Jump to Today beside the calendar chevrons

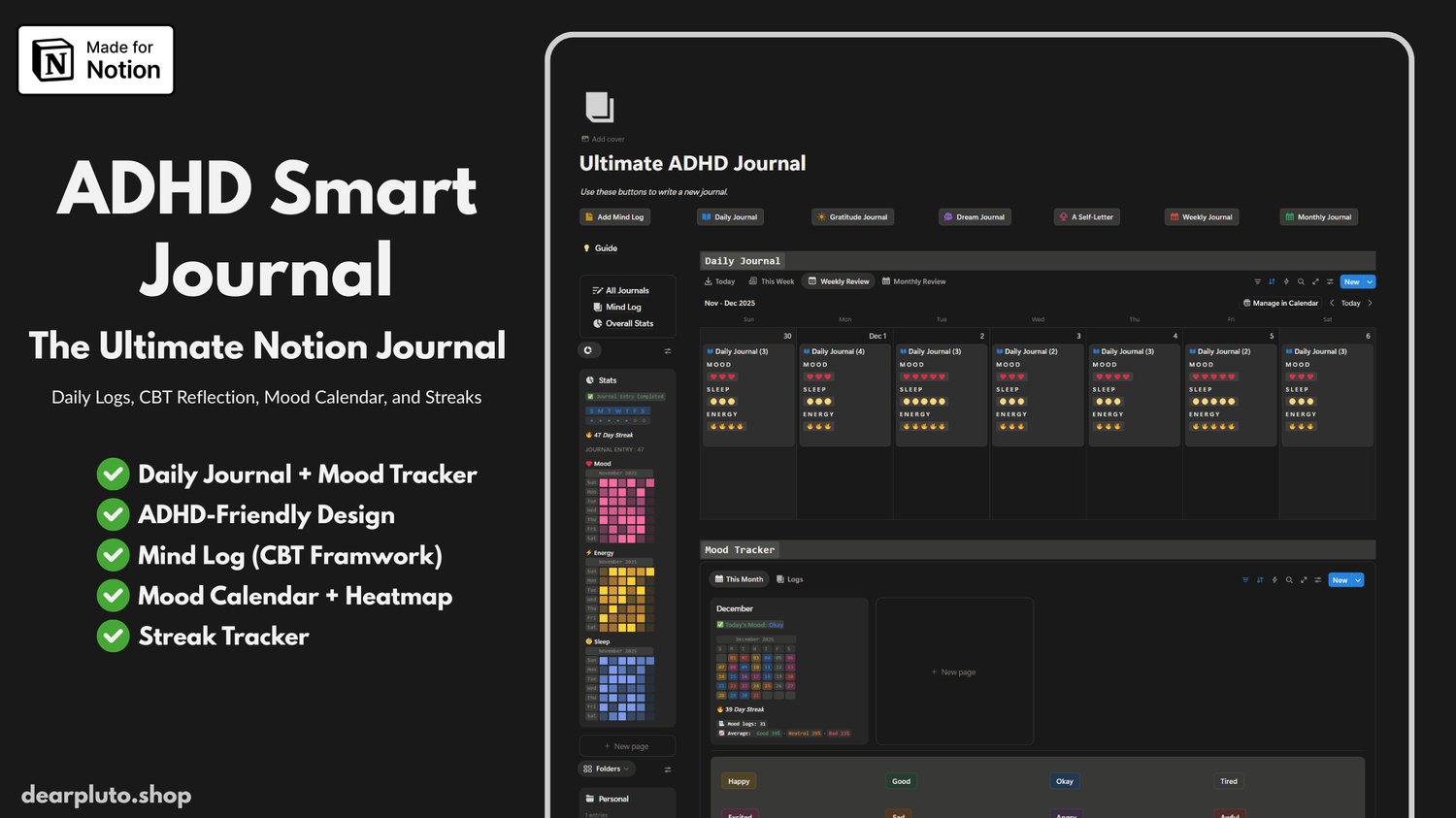pos(1350,303)
